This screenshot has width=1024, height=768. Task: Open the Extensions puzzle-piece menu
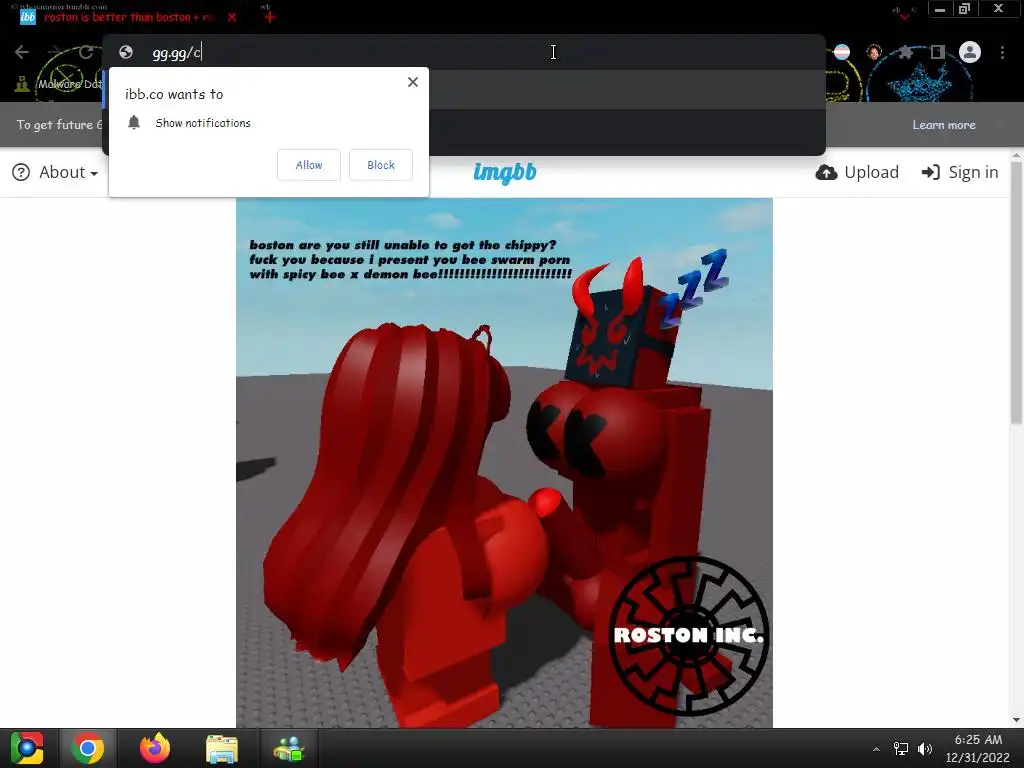click(x=906, y=52)
